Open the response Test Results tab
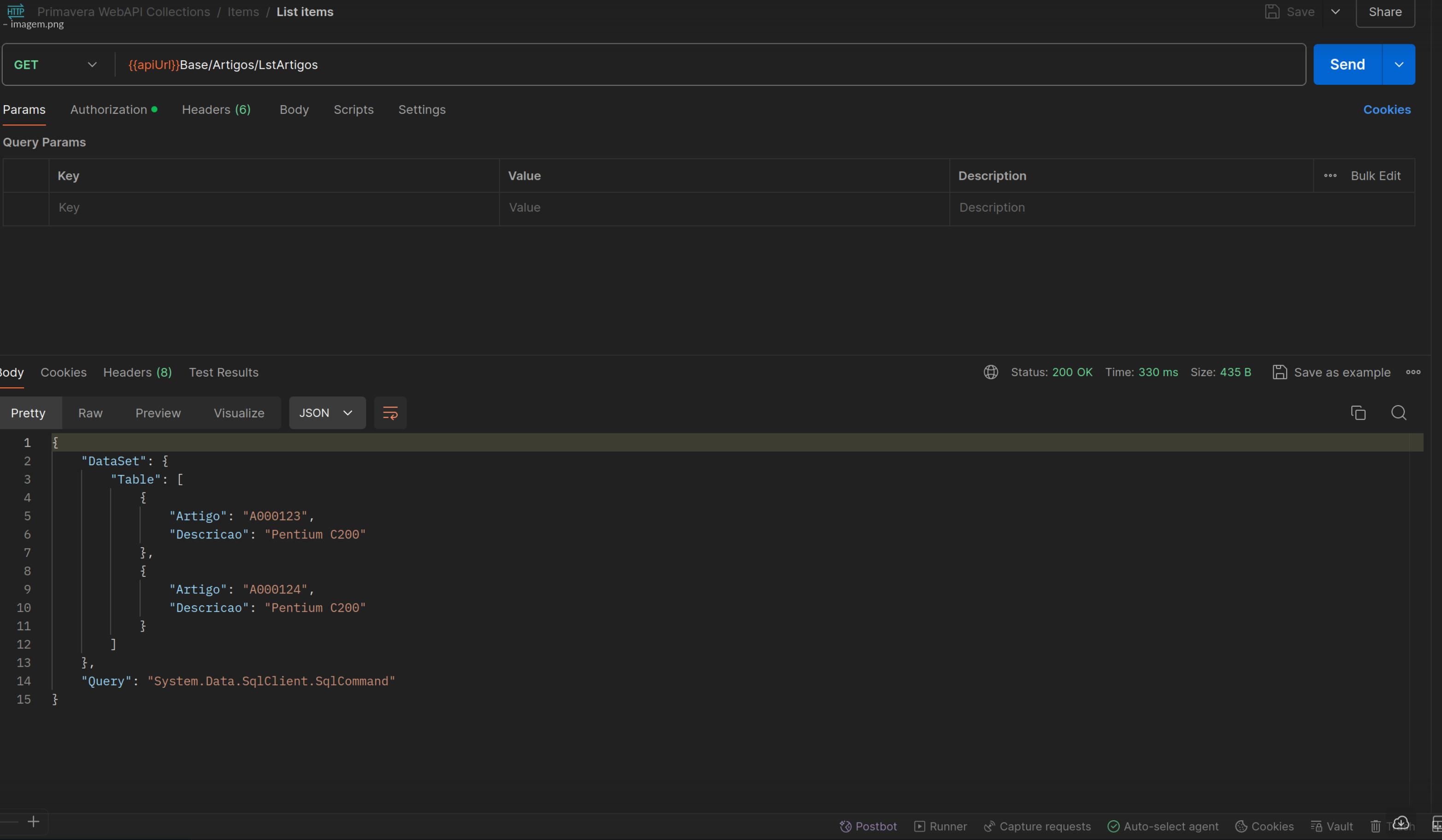 click(223, 372)
